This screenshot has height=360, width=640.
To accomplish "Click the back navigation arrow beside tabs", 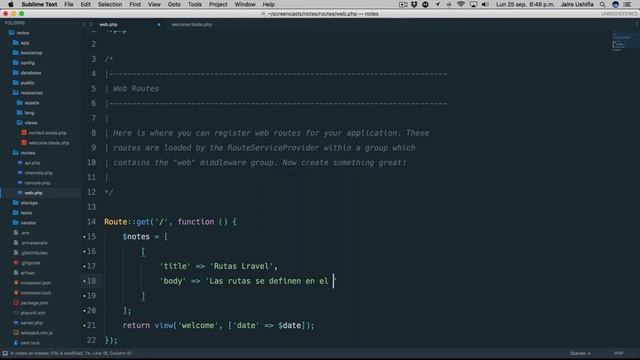I will coord(84,24).
